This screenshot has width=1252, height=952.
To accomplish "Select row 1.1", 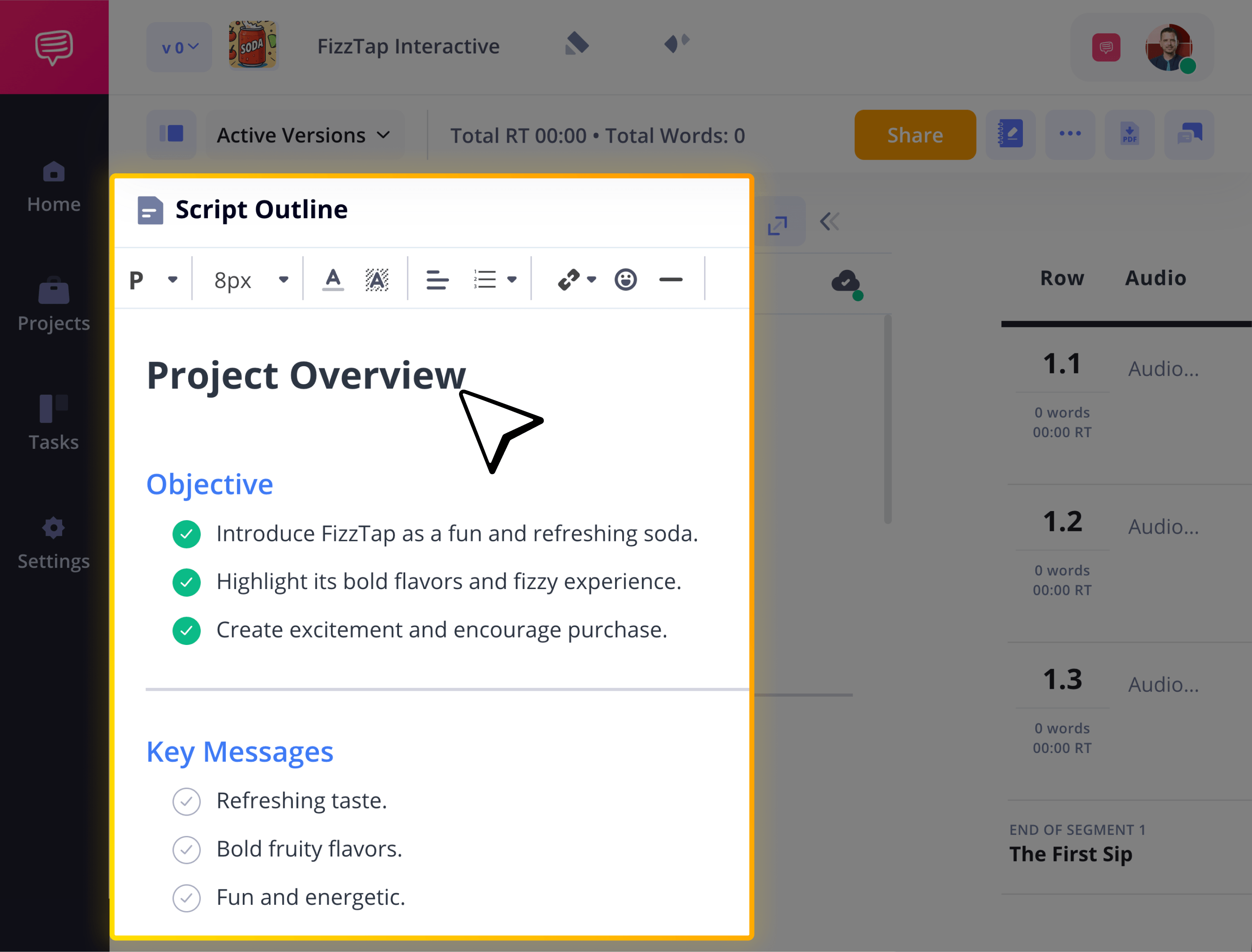I will point(1062,364).
